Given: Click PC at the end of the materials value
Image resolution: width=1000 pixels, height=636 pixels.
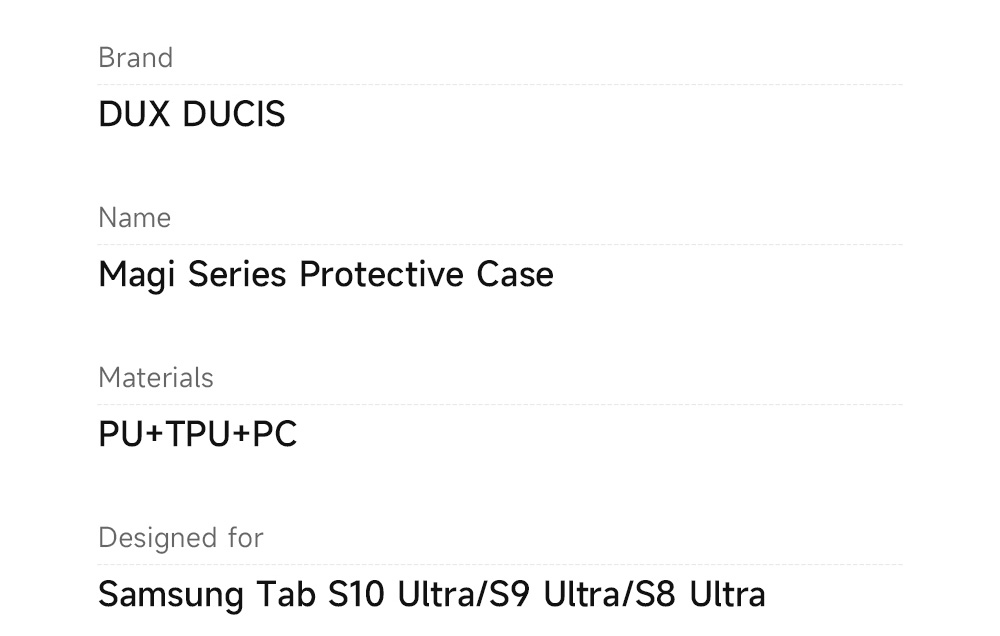Looking at the screenshot, I should pyautogui.click(x=274, y=435).
